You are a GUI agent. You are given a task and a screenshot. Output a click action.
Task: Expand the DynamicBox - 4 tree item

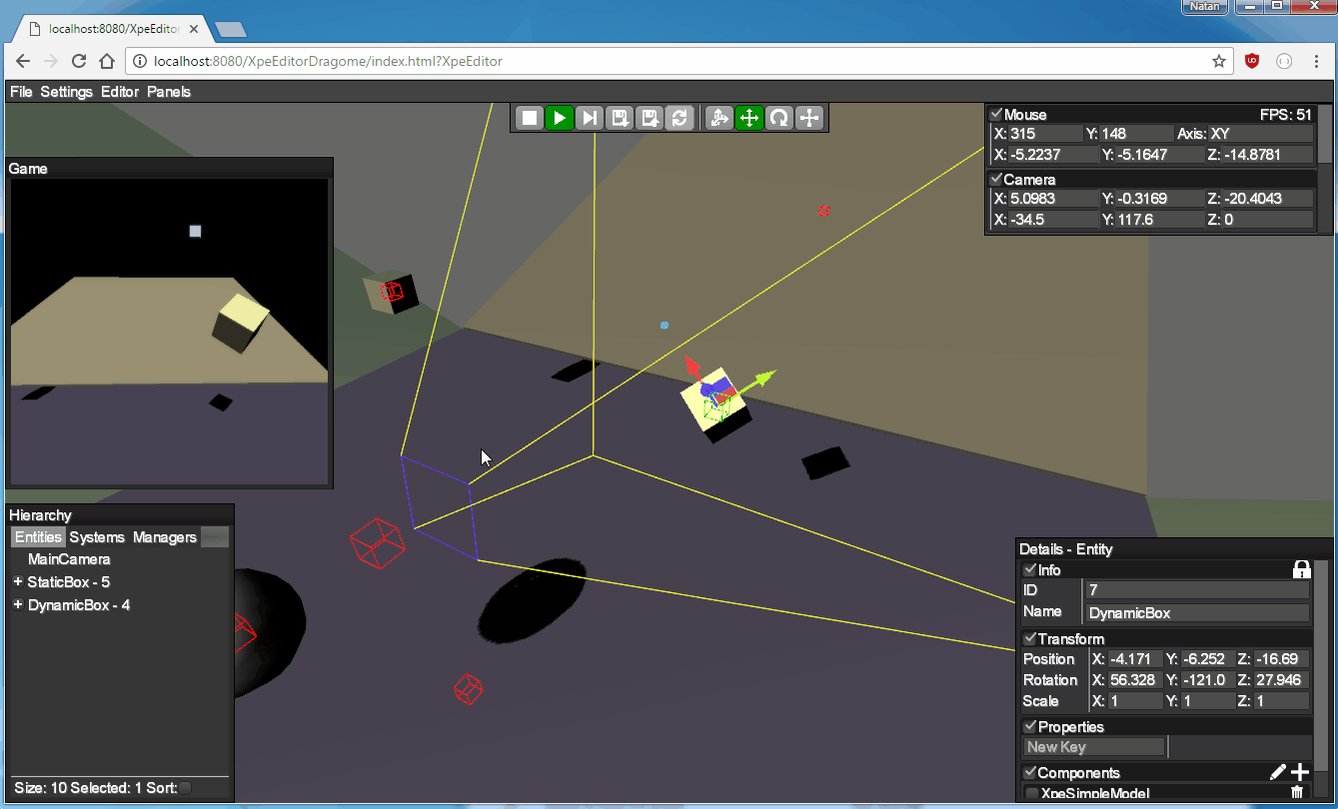pyautogui.click(x=16, y=604)
